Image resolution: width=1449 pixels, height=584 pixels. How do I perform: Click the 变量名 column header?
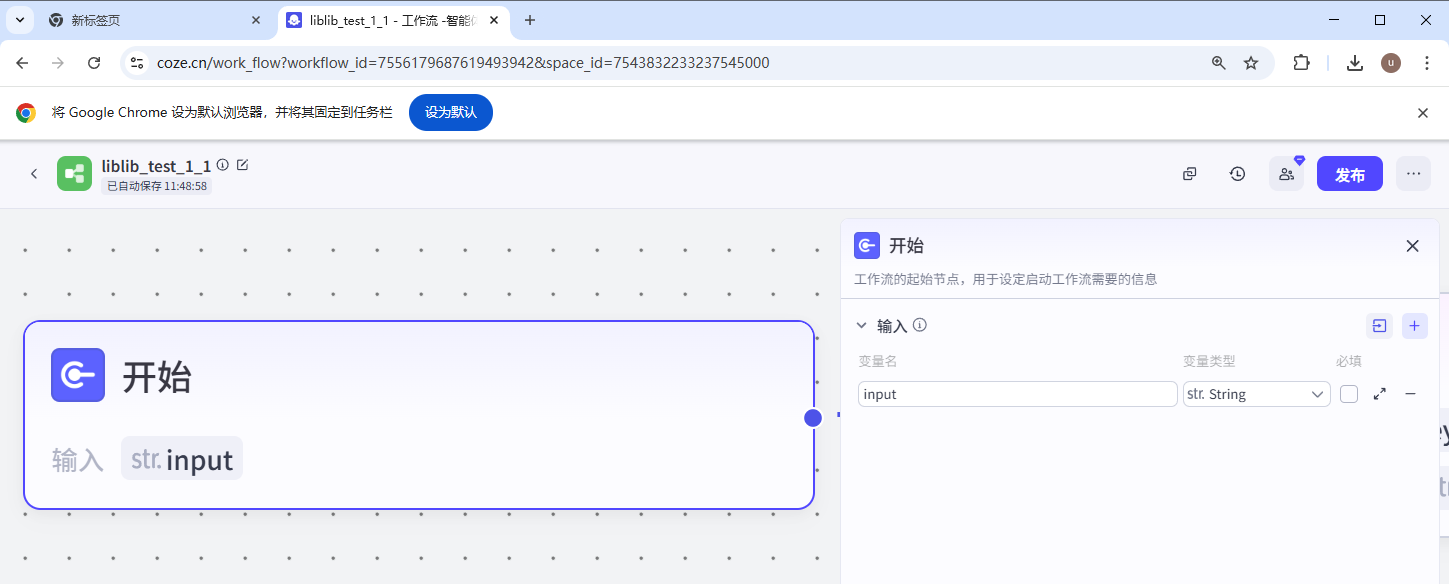click(x=878, y=361)
